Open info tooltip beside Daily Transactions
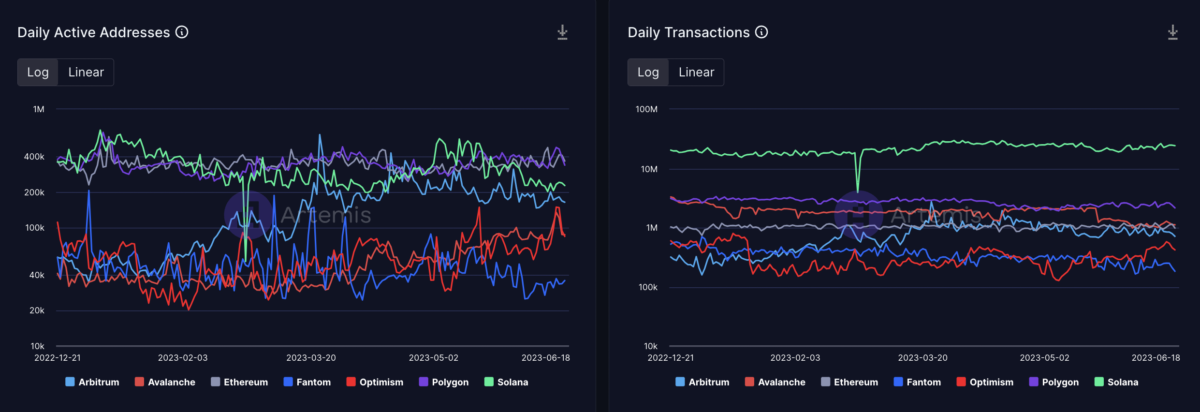Screen dimensions: 1200x412 [x=762, y=32]
